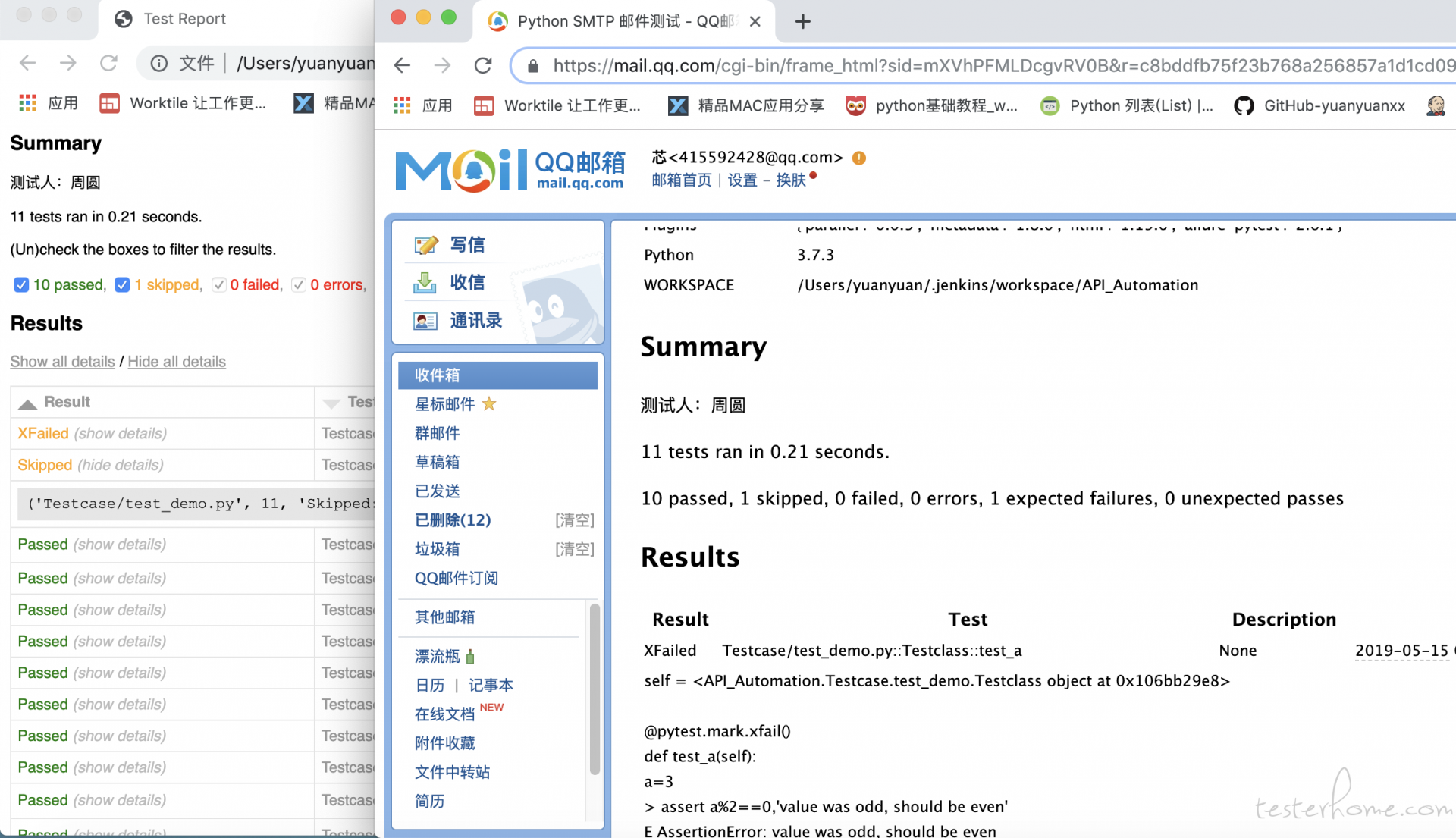This screenshot has height=838, width=1456.
Task: Open 设置 link in QQ mail header
Action: 742,180
